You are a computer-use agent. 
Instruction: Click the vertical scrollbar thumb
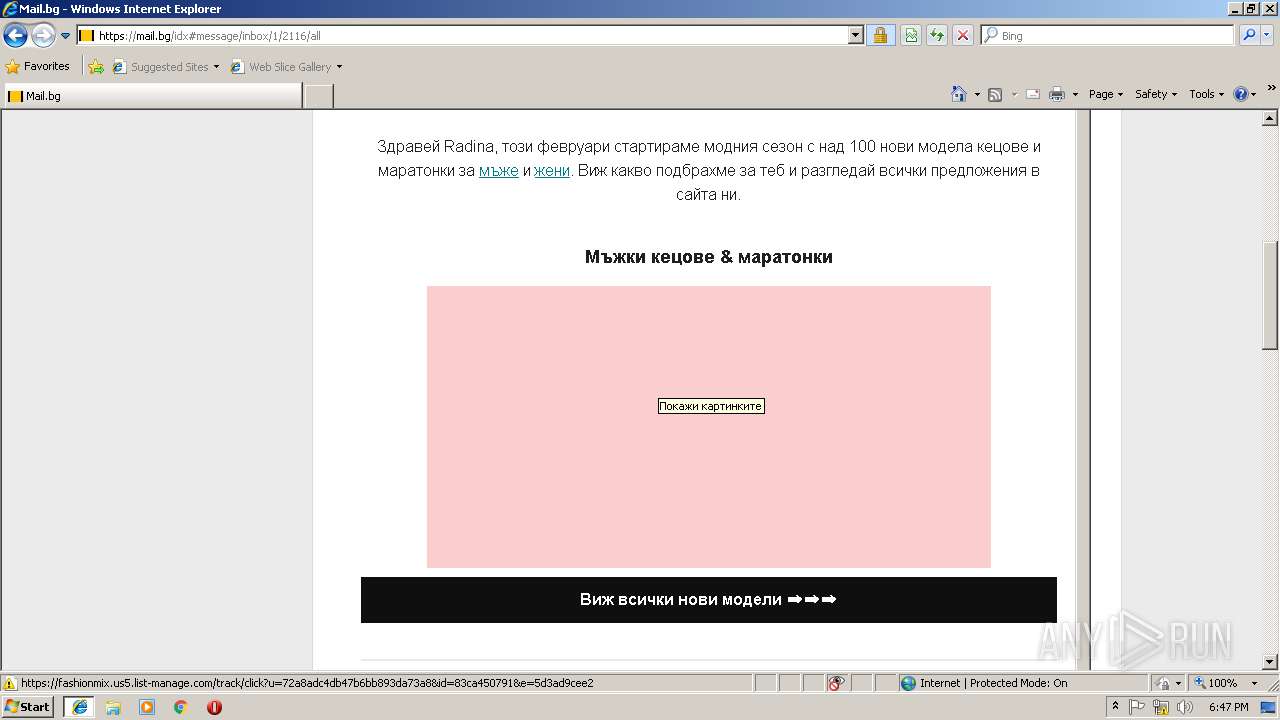click(1270, 296)
